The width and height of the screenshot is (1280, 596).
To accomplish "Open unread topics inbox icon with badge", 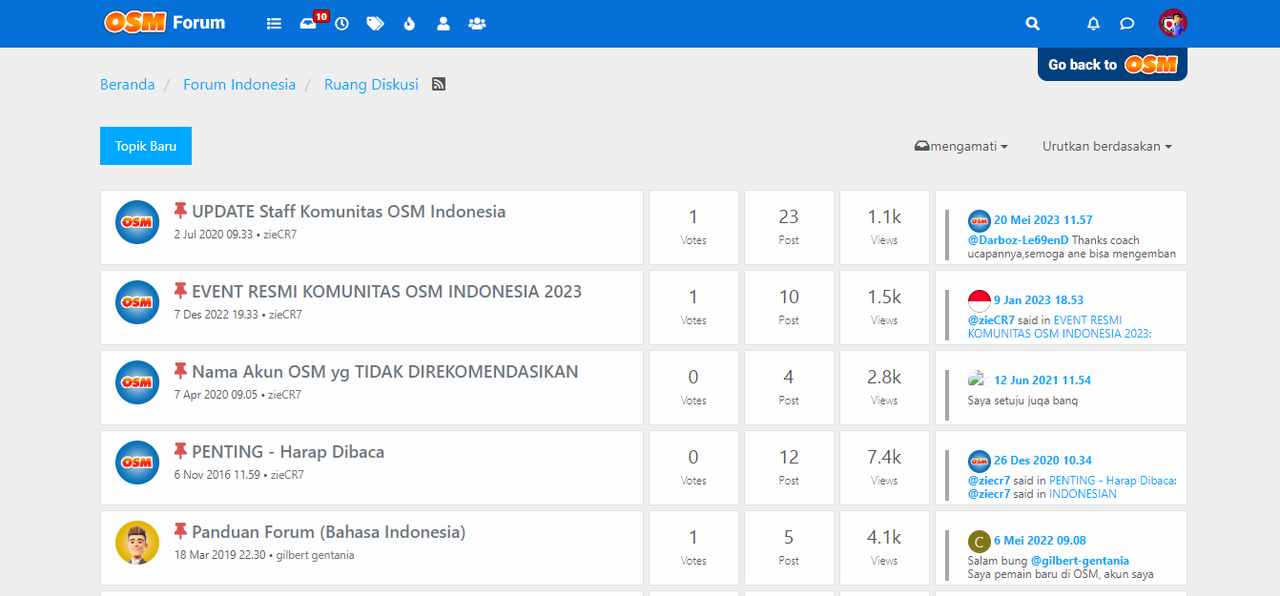I will pyautogui.click(x=309, y=23).
